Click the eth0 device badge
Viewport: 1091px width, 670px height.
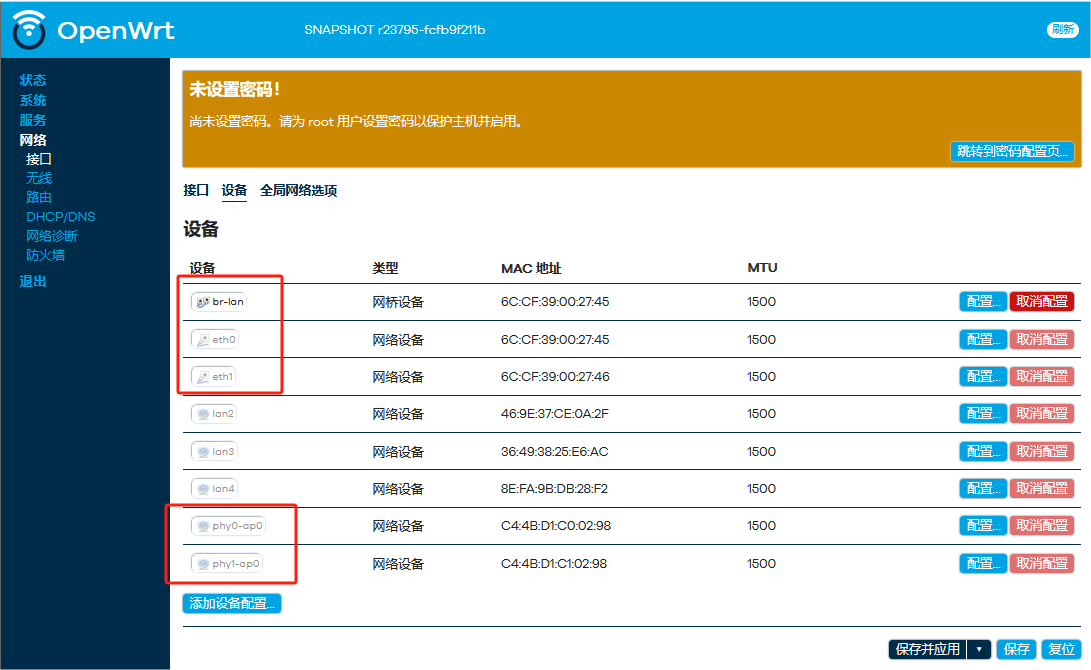[215, 340]
